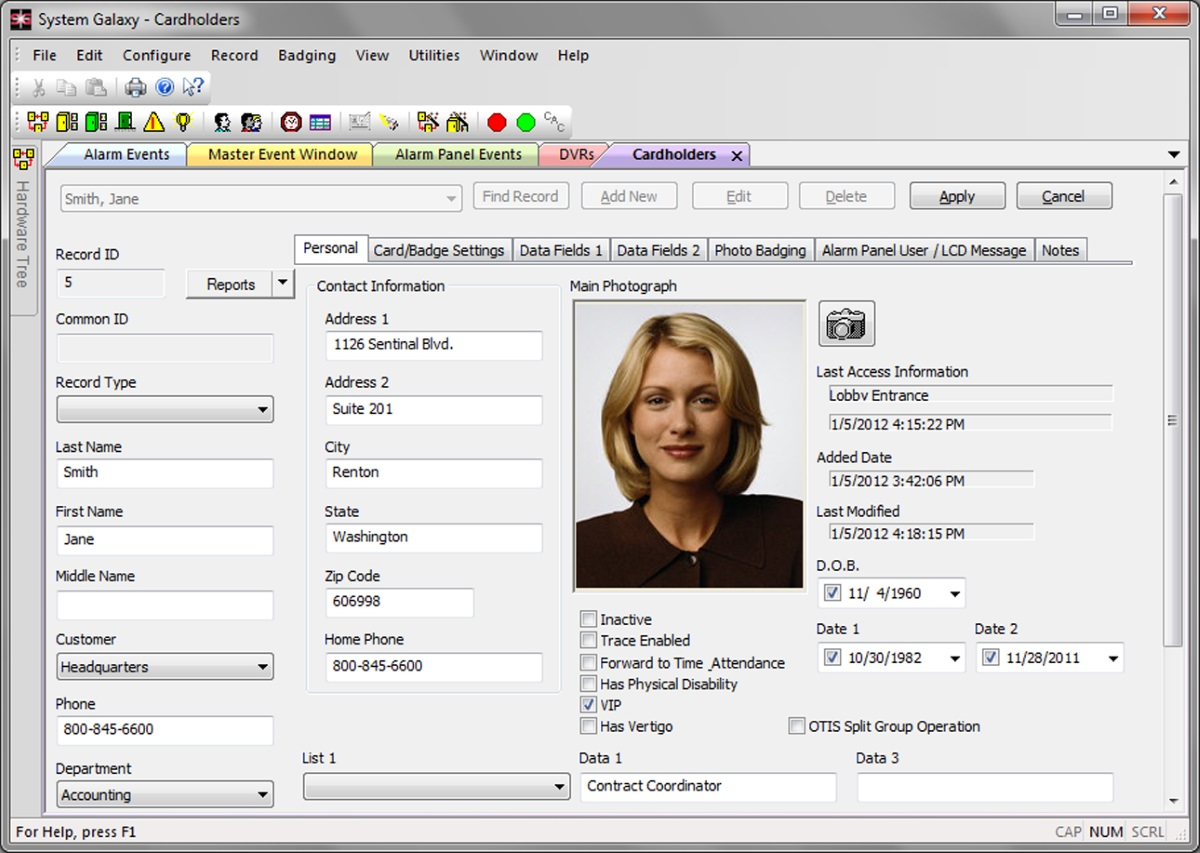Expand the Customer dropdown showing Headquarters
This screenshot has width=1200, height=853.
coord(165,667)
